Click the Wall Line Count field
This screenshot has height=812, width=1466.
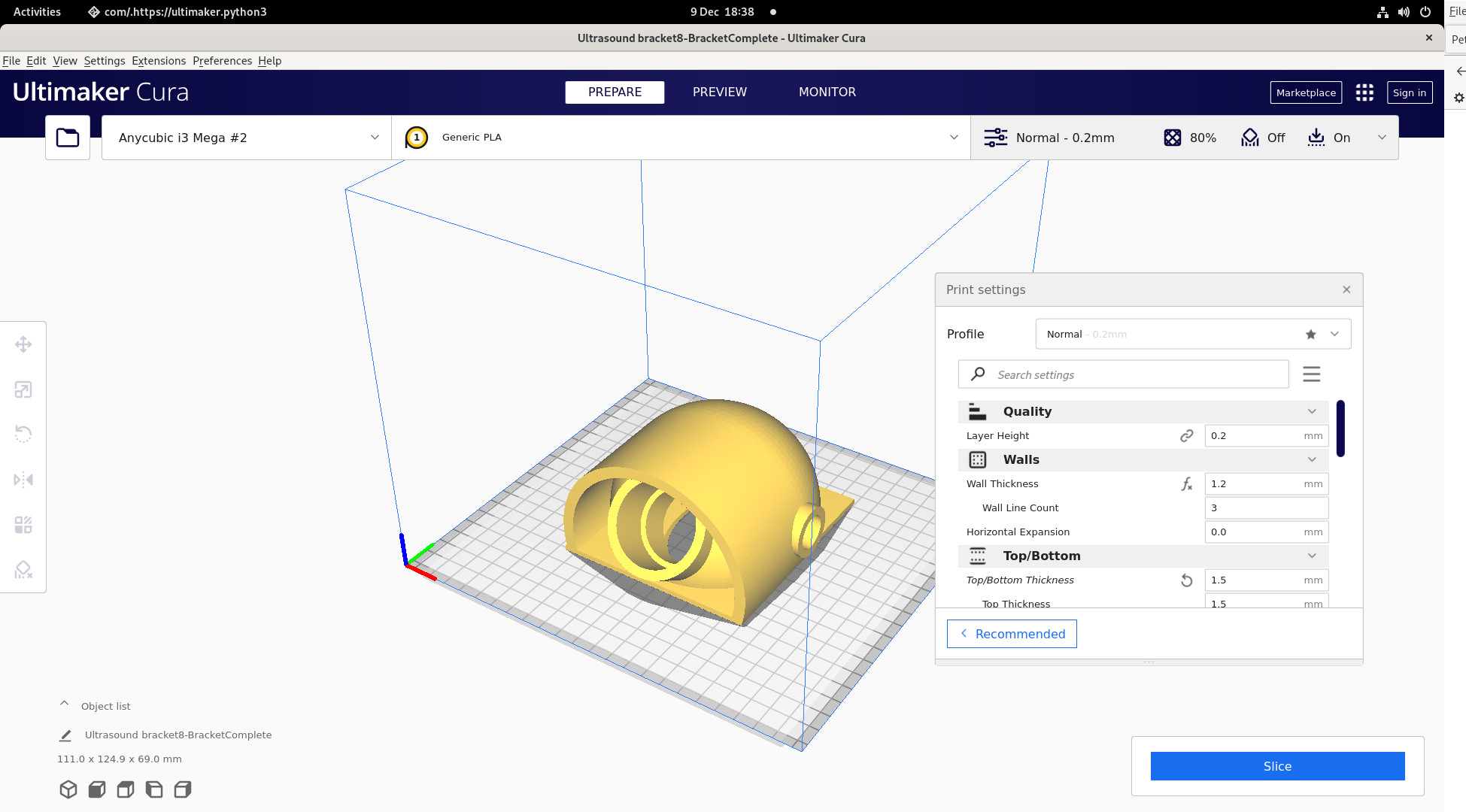1267,508
